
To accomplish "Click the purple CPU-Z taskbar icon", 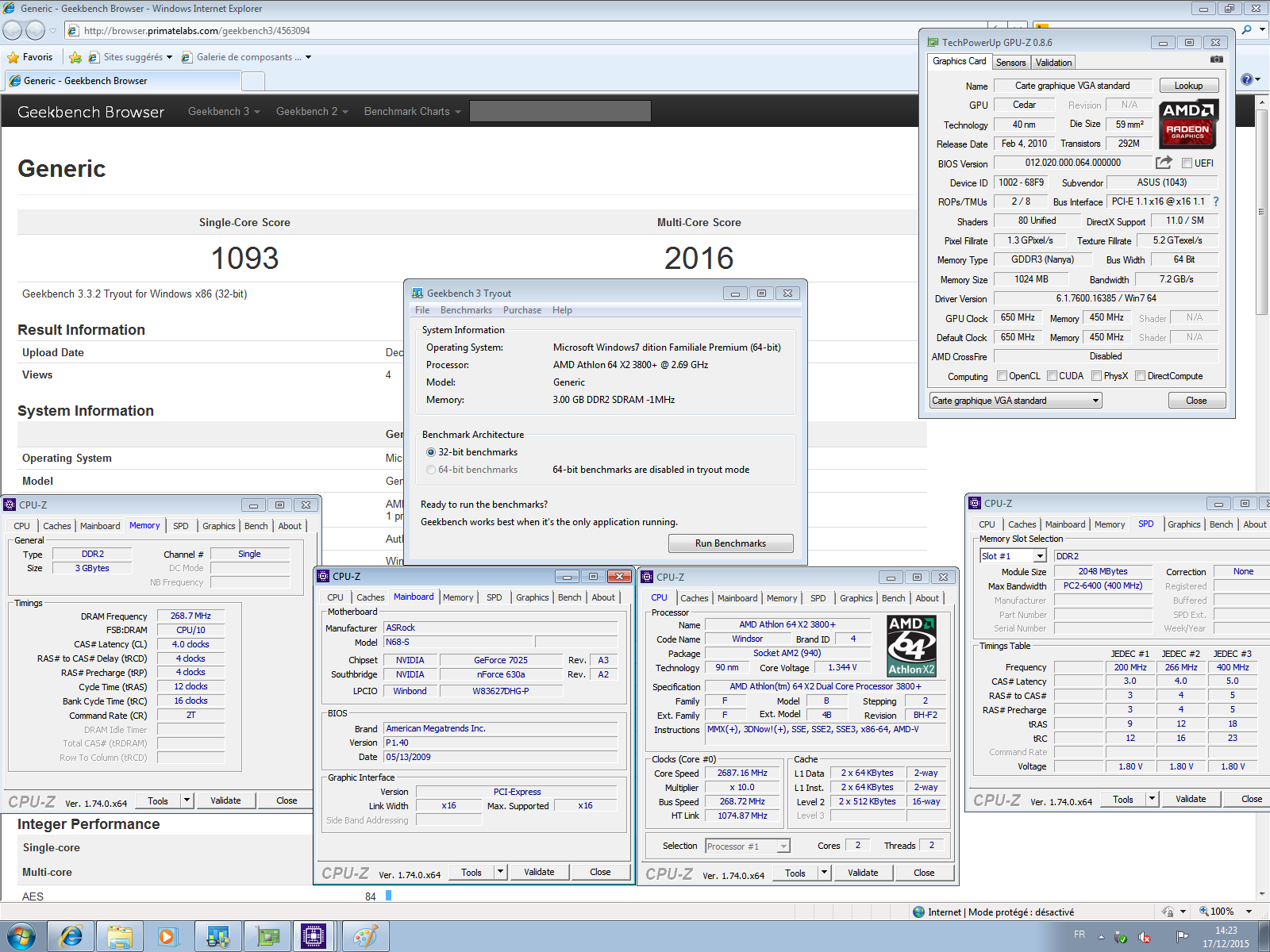I will click(314, 937).
